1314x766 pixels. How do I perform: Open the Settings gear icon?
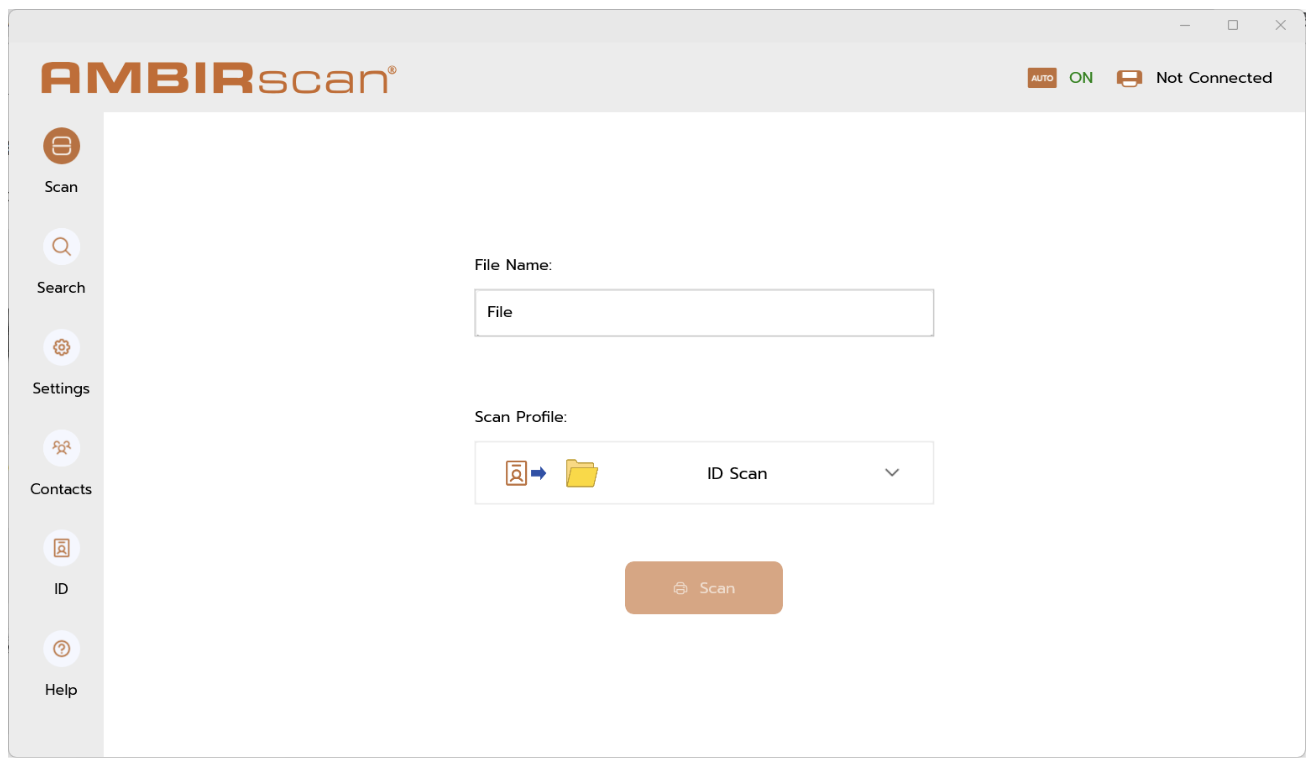coord(61,347)
